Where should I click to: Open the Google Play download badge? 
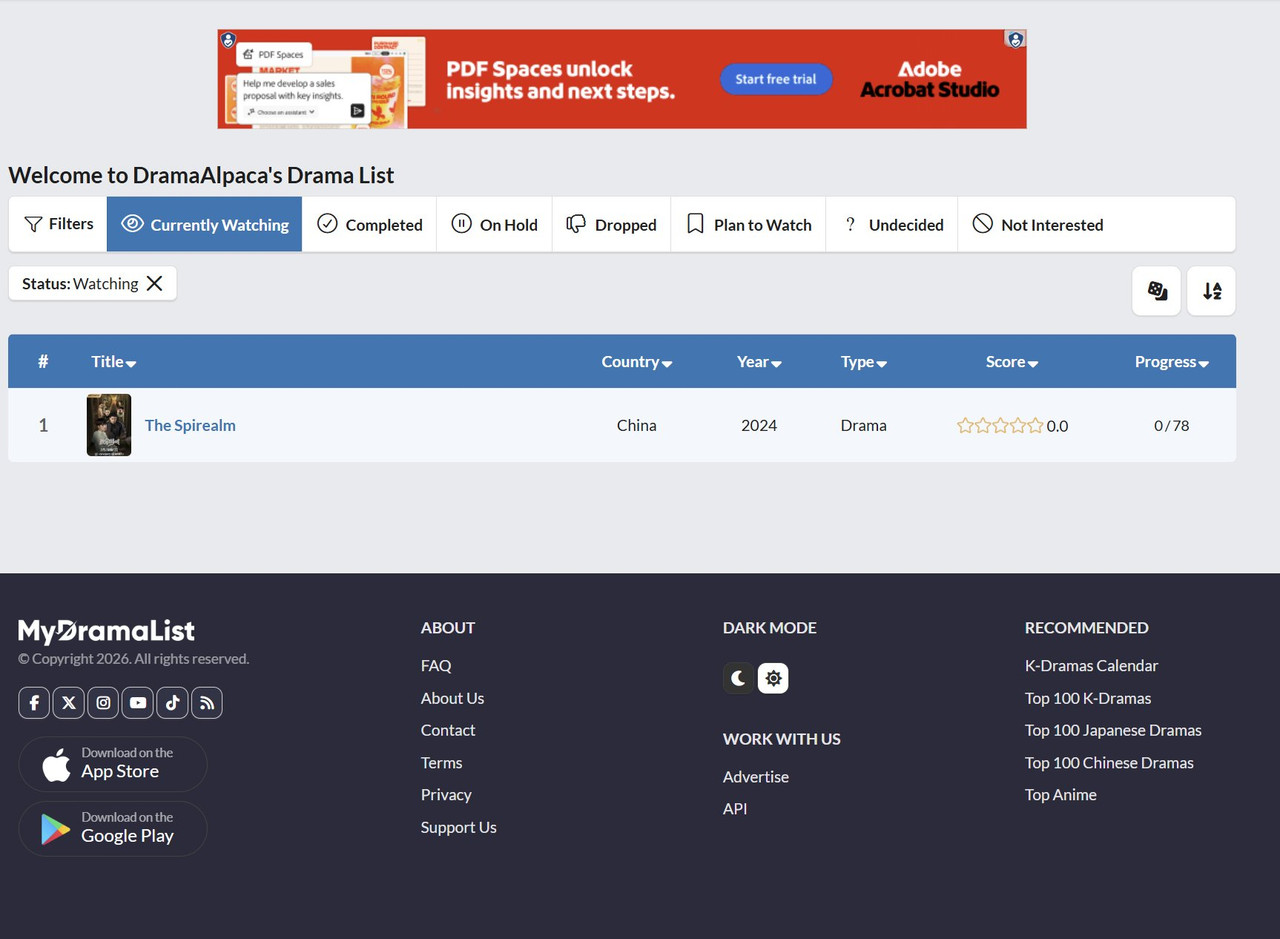113,829
